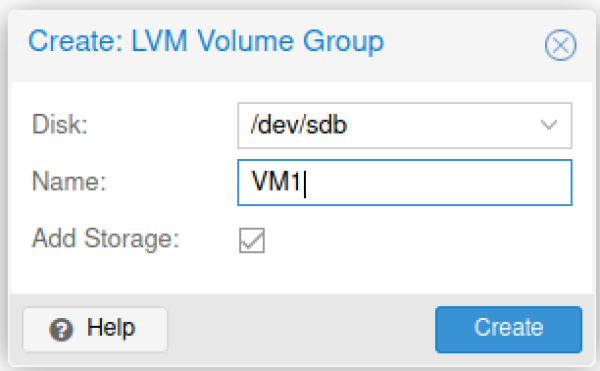The image size is (600, 371).
Task: Click the word Help beside the question icon
Action: [111, 328]
